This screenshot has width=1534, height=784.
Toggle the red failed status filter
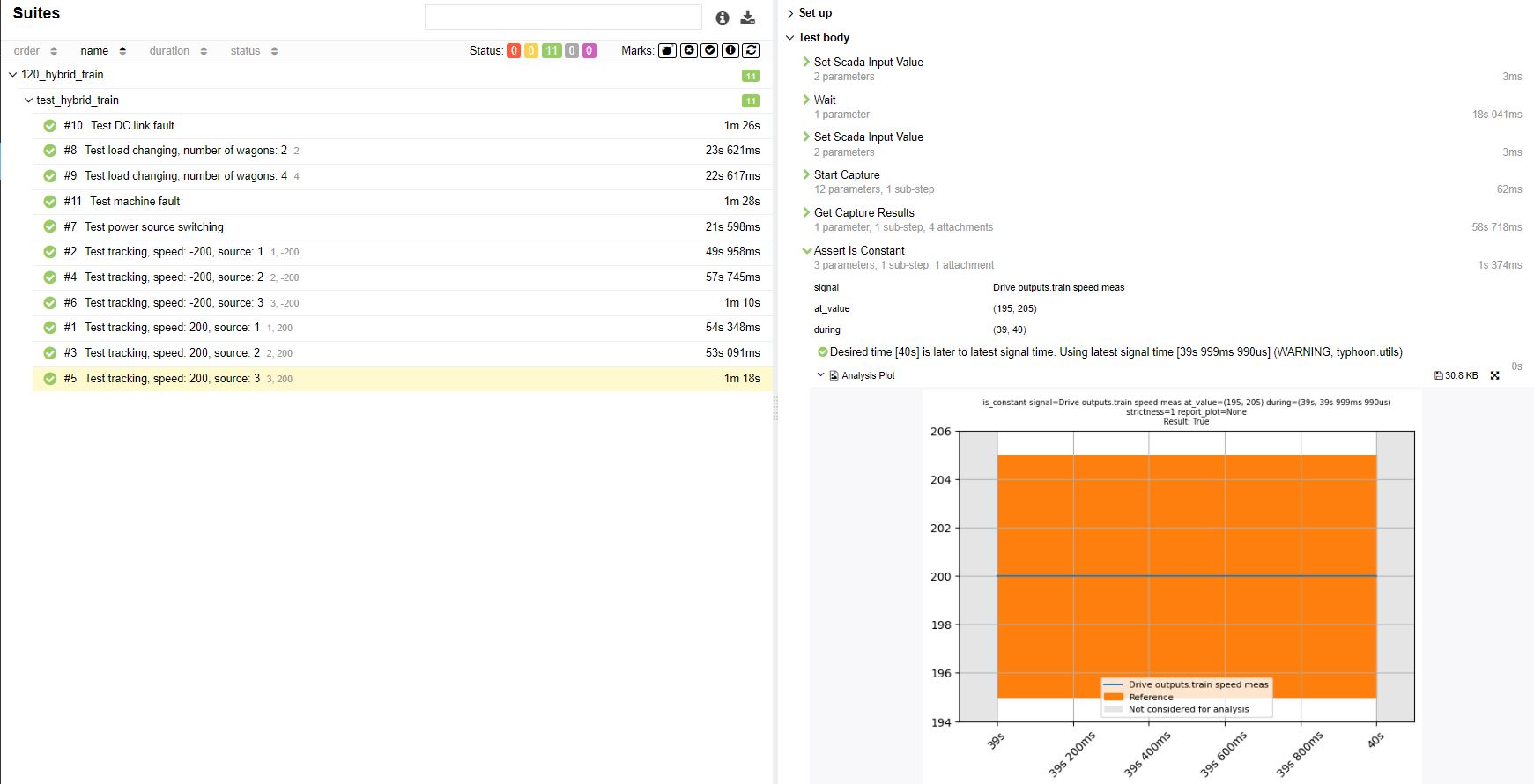coord(514,51)
